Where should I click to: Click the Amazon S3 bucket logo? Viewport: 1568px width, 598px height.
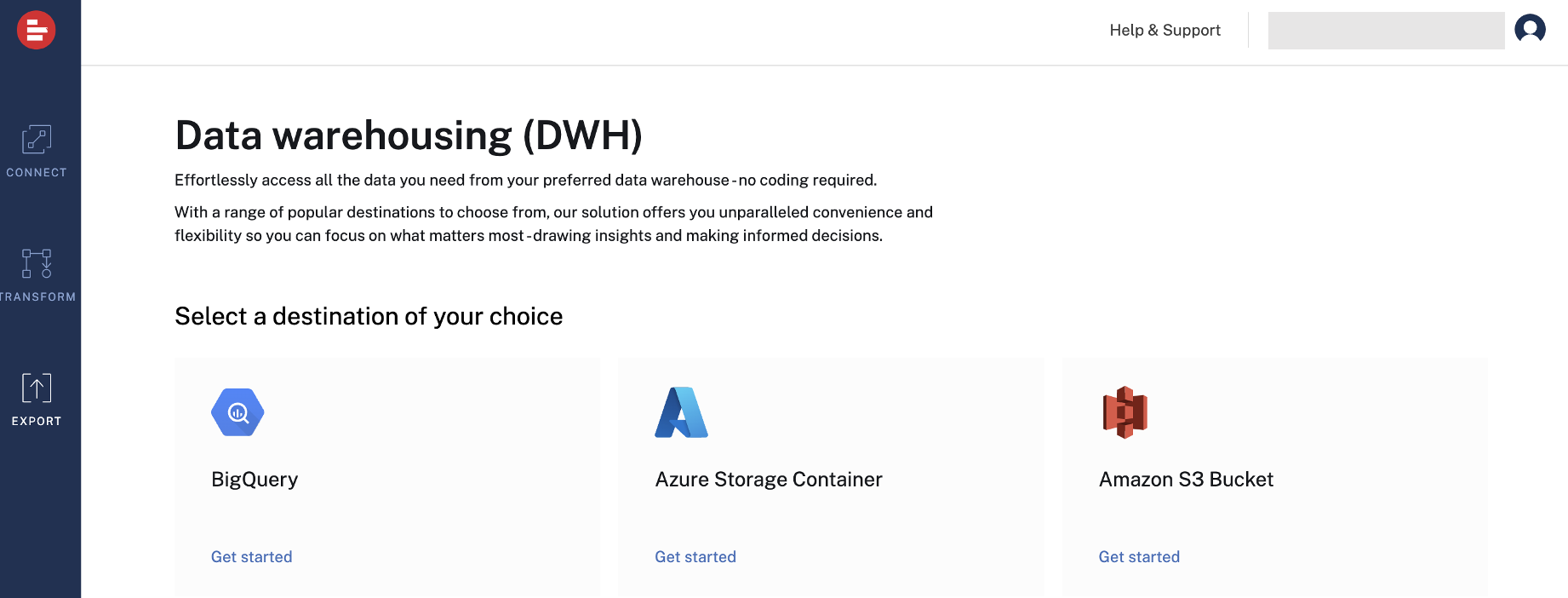pos(1125,412)
